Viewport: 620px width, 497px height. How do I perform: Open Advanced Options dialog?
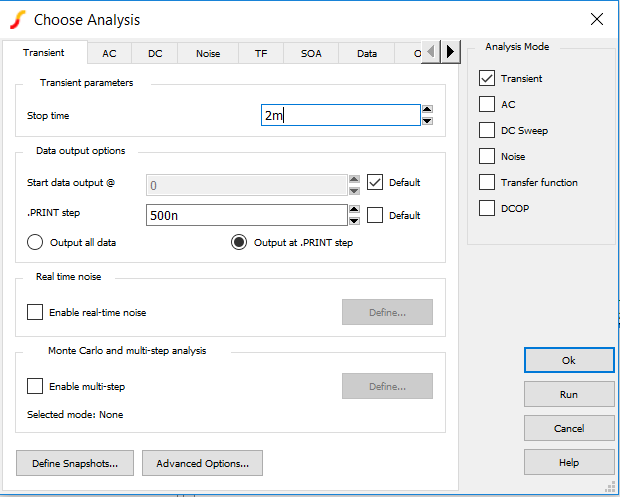202,463
